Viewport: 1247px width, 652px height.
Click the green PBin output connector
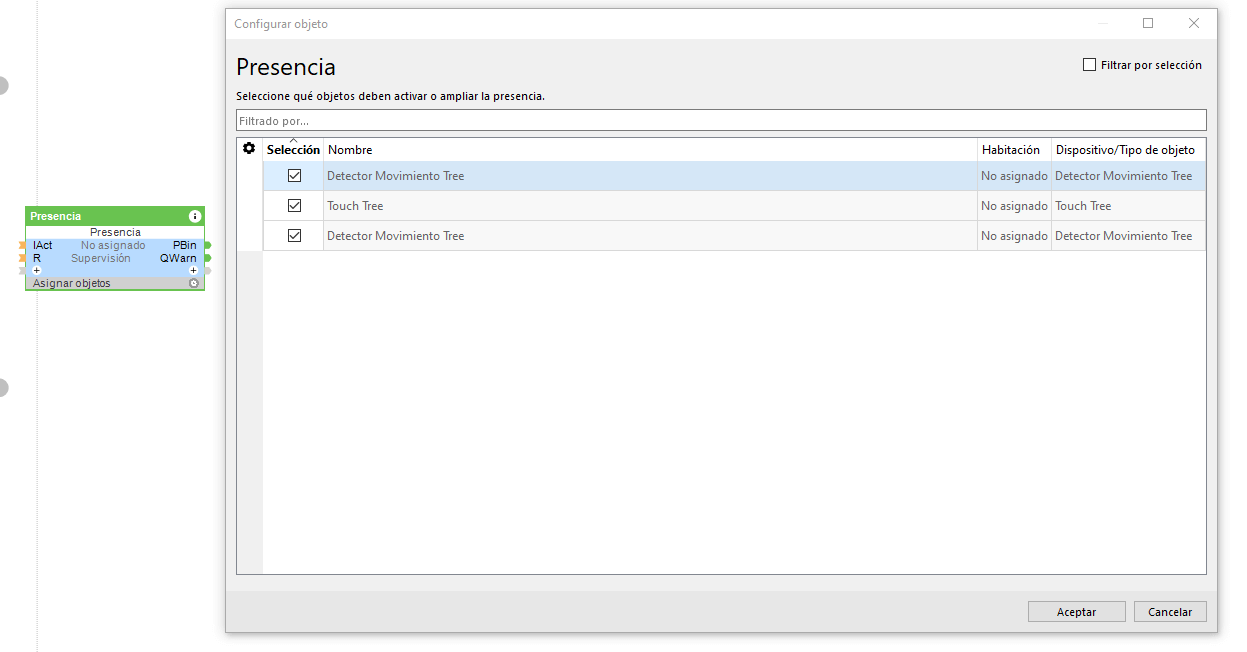207,245
